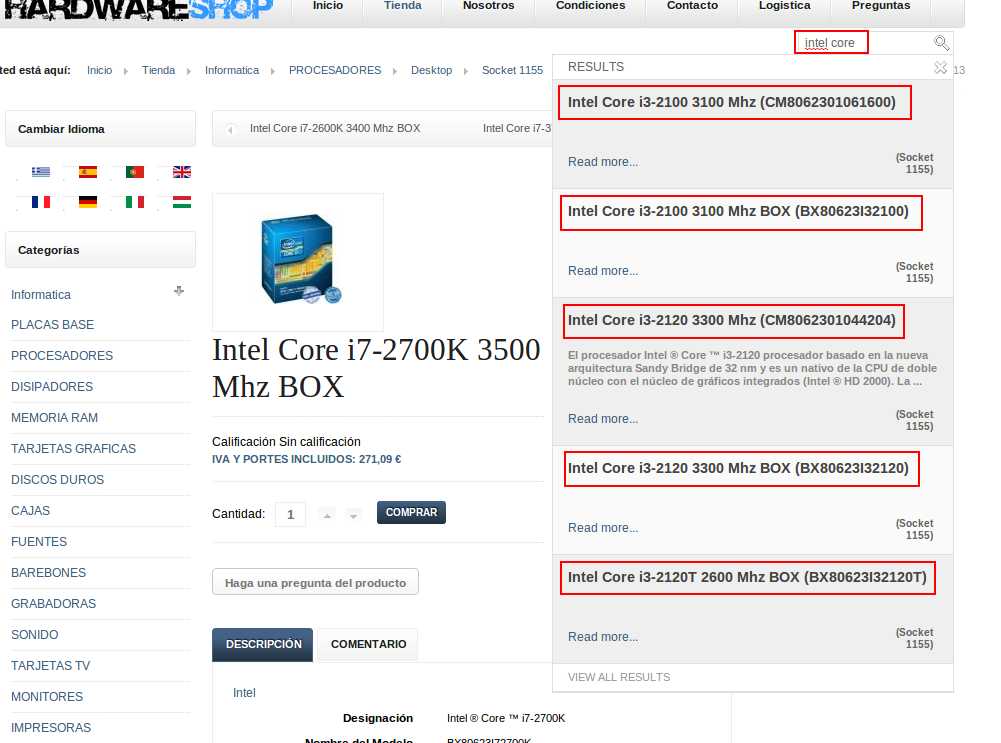Click the Socket 1155 breadcrumb link

click(x=512, y=70)
